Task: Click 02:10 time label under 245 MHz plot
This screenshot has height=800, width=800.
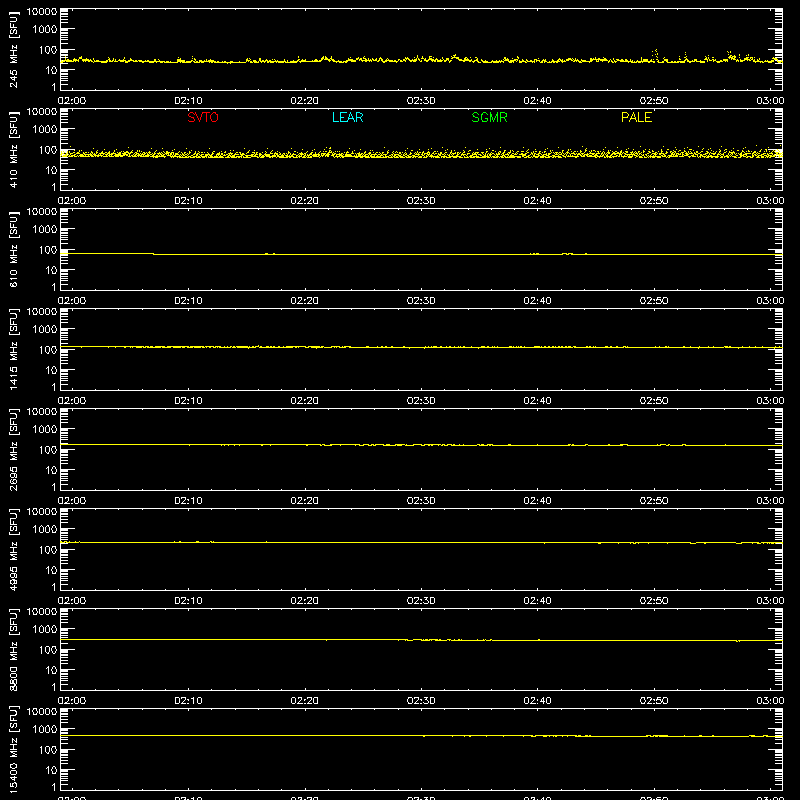Action: pyautogui.click(x=188, y=101)
